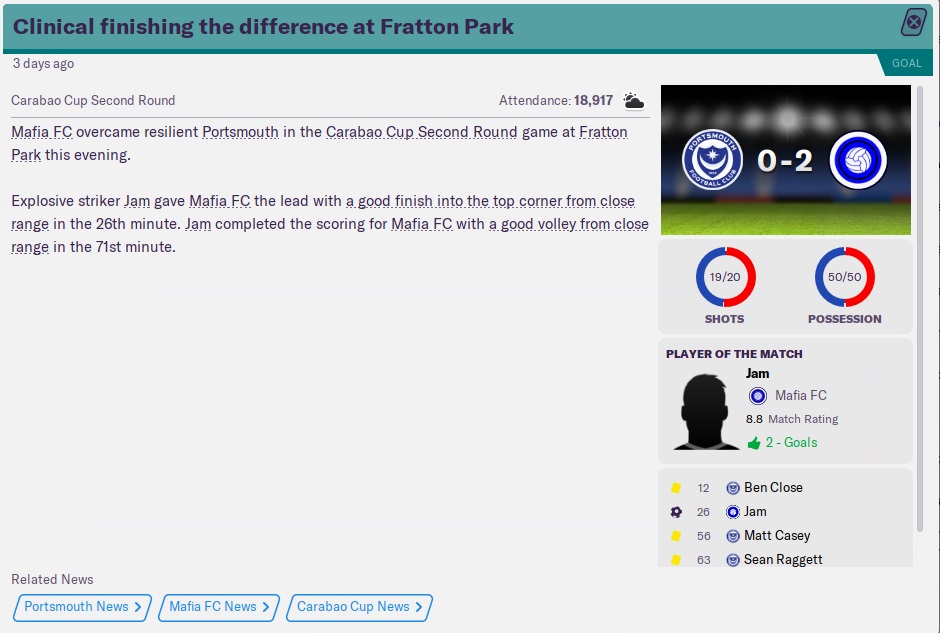Click Sean Raggett's club badge icon
The width and height of the screenshot is (940, 633).
click(x=733, y=560)
